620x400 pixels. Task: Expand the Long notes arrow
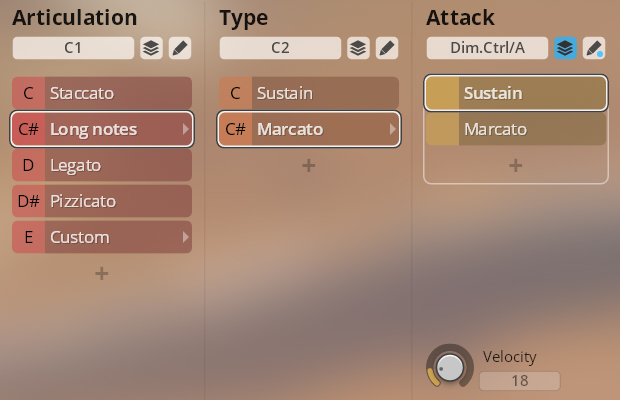click(185, 129)
